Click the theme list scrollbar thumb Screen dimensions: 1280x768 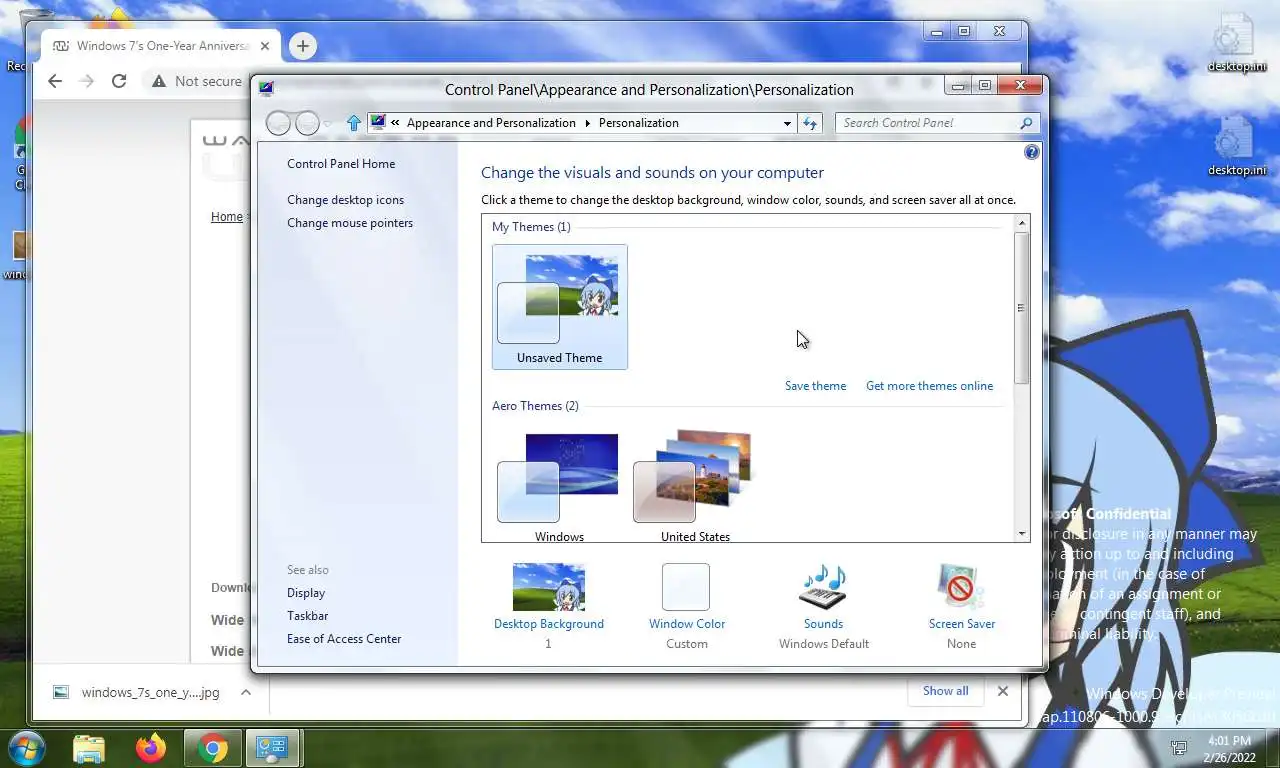(x=1022, y=308)
